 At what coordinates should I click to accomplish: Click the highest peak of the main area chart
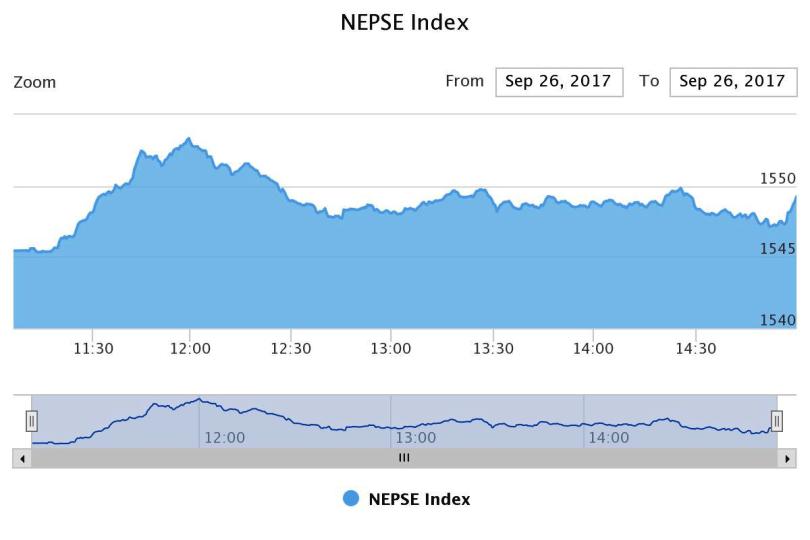point(188,139)
